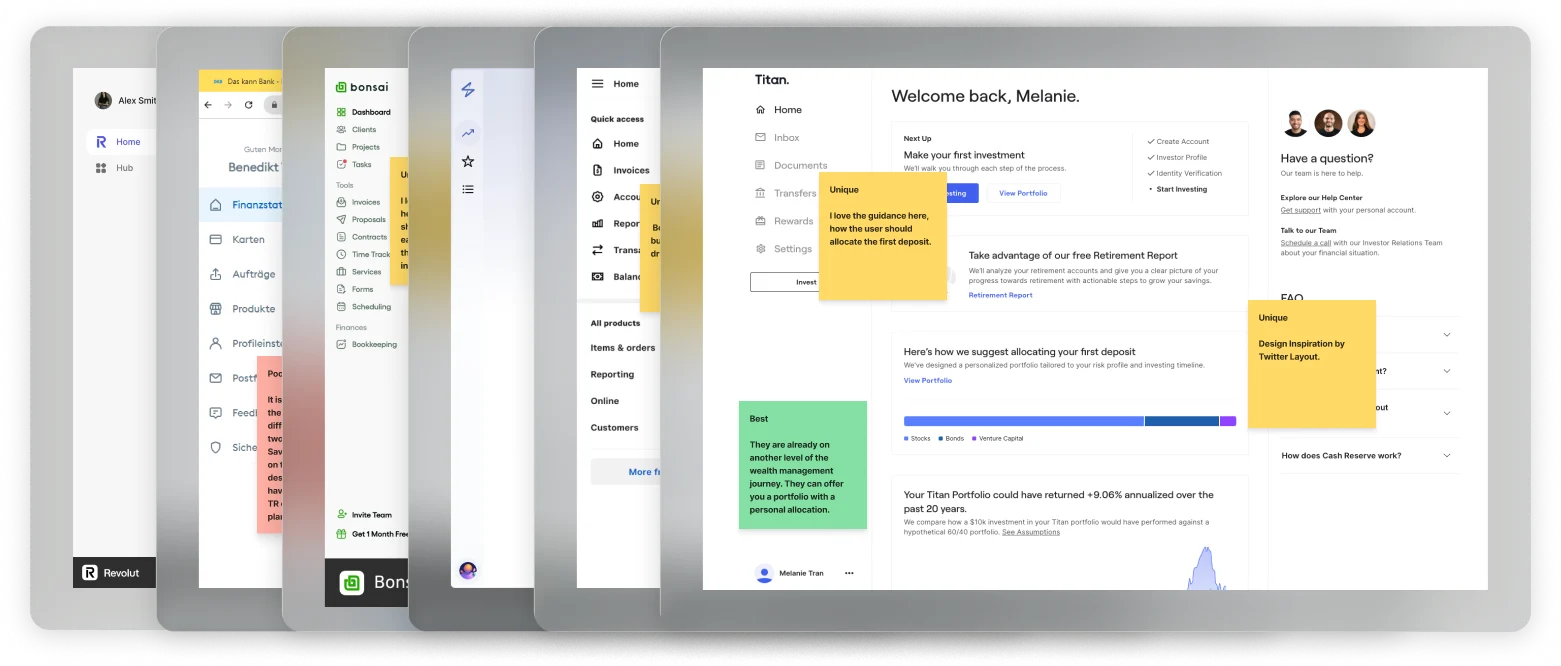Select 'Online' under All products
This screenshot has height=666, width=1561.
[x=605, y=401]
